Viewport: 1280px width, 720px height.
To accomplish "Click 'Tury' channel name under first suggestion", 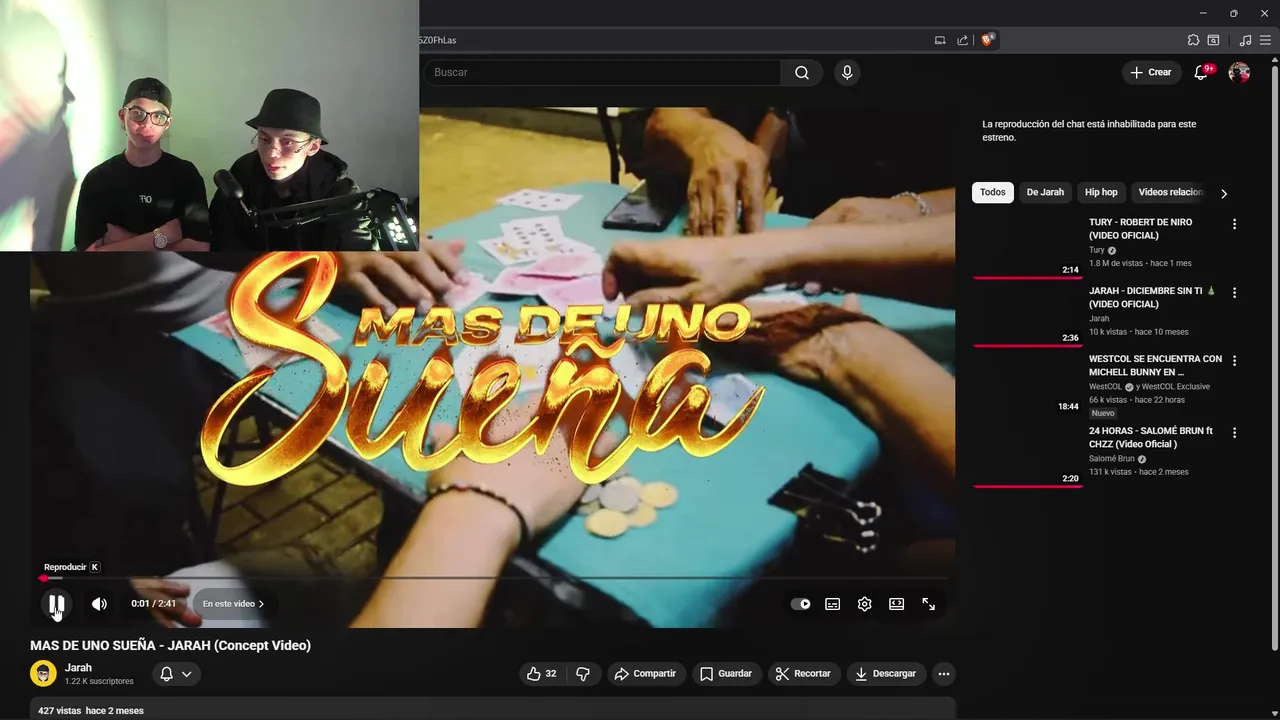I will click(x=1097, y=250).
